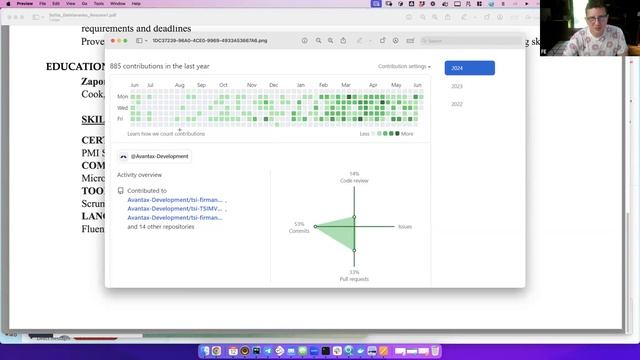640x360 pixels.
Task: Open Telegram from the Dock
Action: click(268, 351)
